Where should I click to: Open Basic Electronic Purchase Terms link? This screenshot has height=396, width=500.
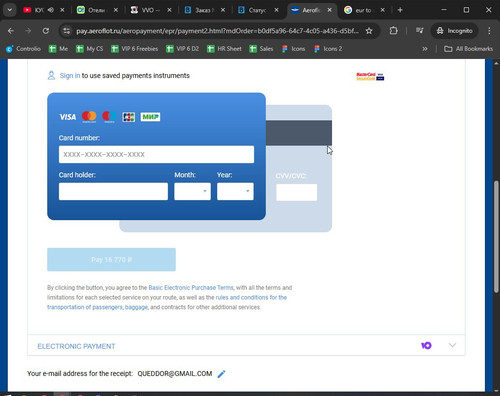[191, 287]
